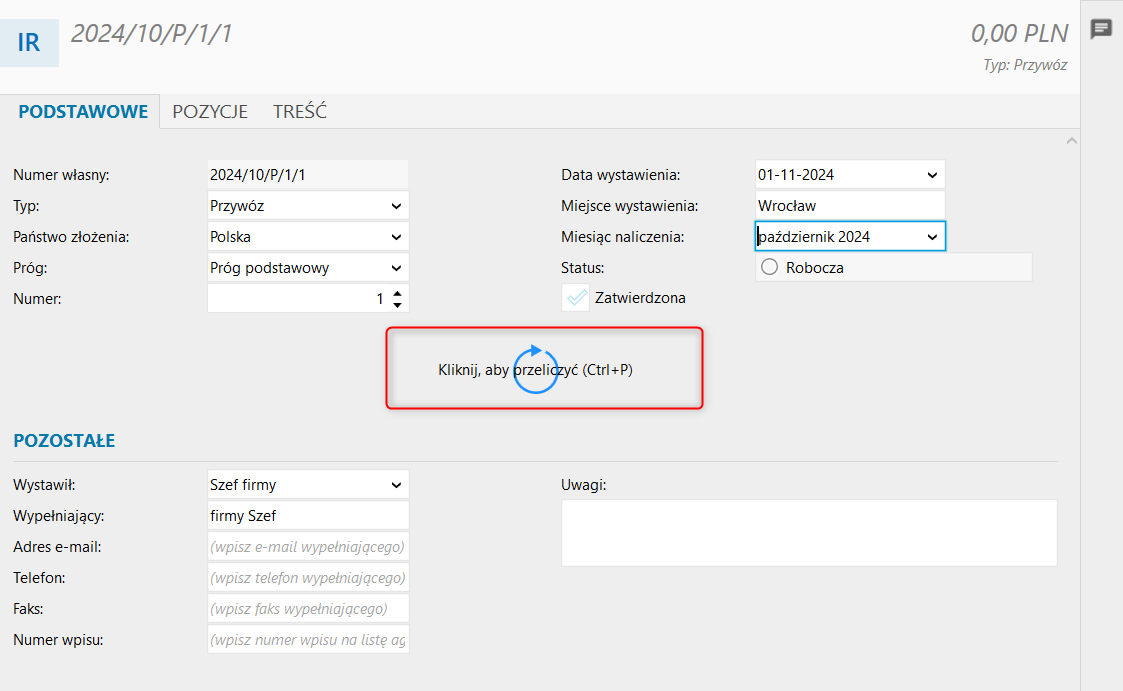Image resolution: width=1123 pixels, height=691 pixels.
Task: Open the Miesiąc naliczenia dropdown
Action: click(x=850, y=236)
